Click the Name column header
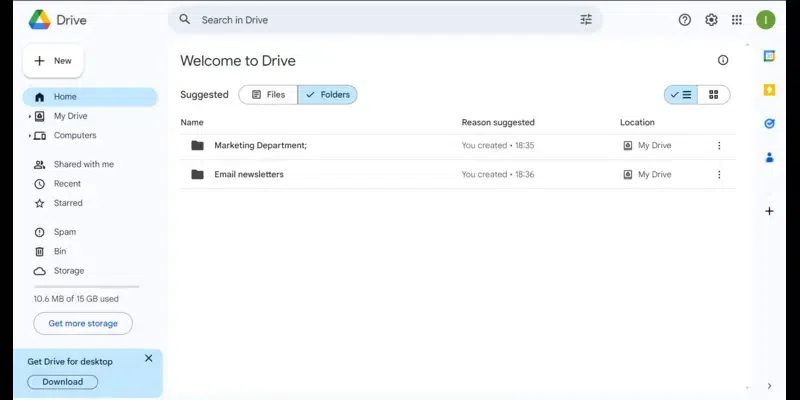The height and width of the screenshot is (400, 800). tap(192, 122)
